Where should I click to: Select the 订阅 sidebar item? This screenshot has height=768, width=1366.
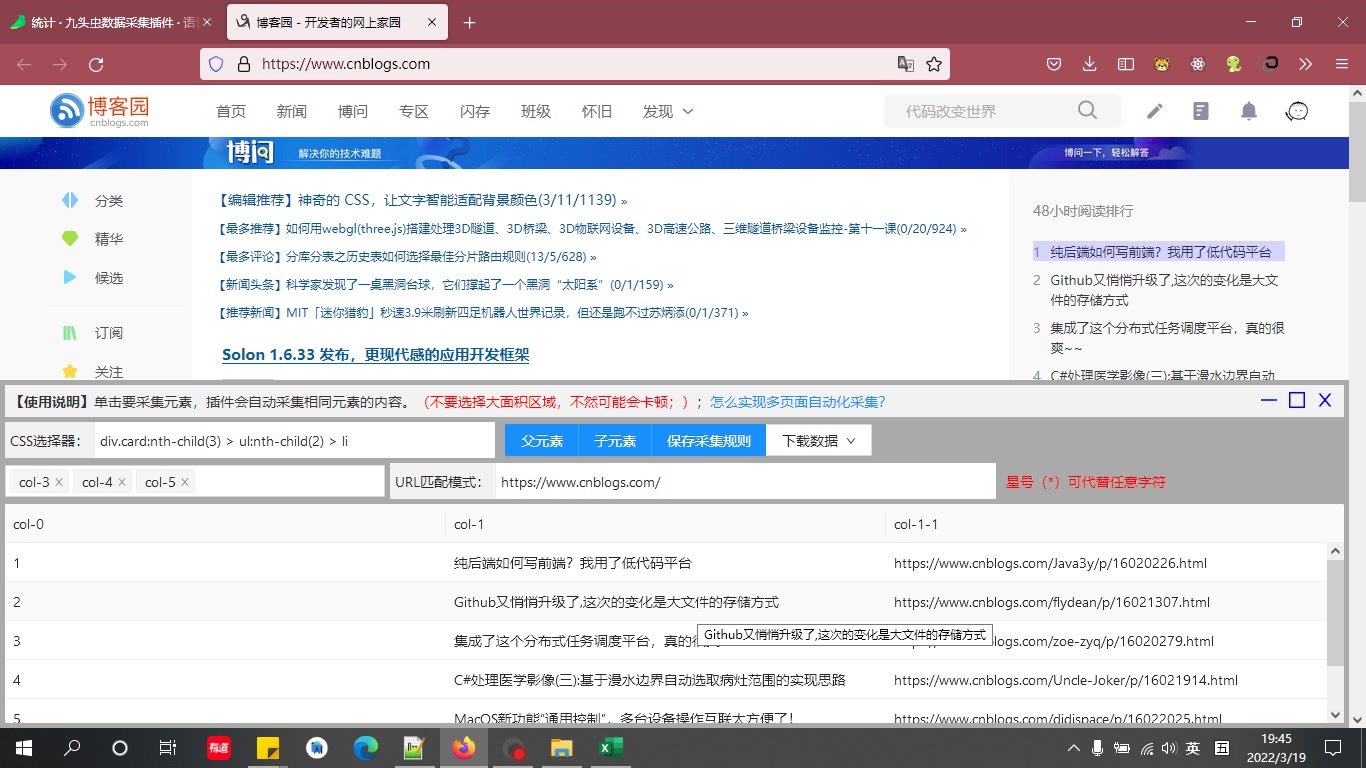click(x=92, y=333)
